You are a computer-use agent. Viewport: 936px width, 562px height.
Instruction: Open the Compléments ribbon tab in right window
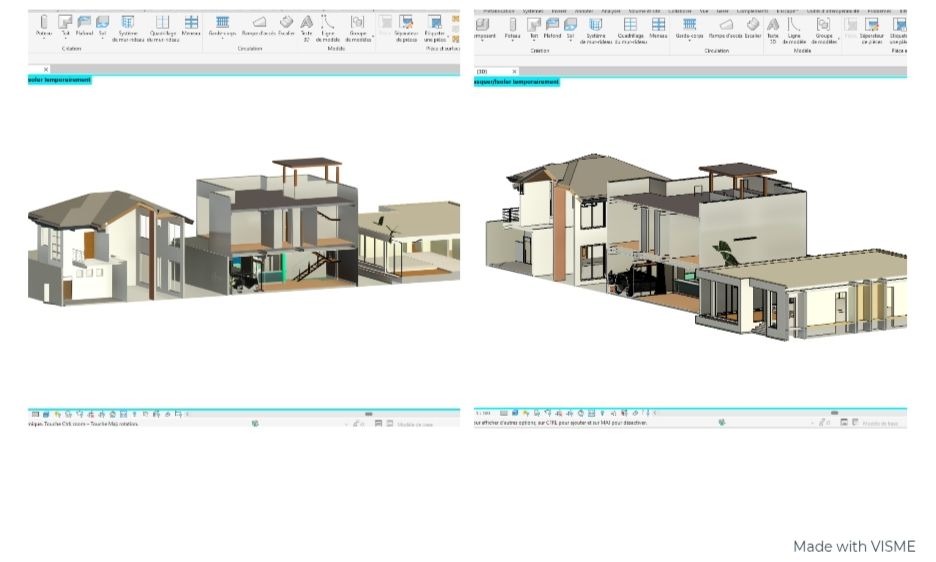point(752,11)
